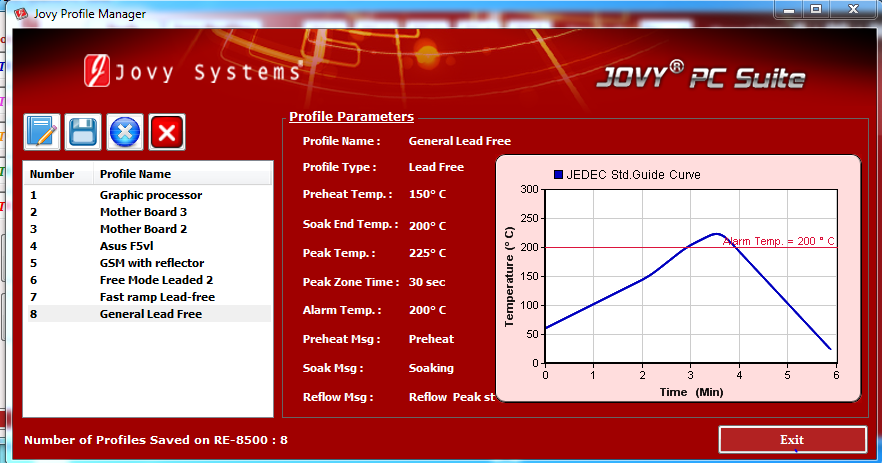Click the Number column header
This screenshot has width=882, height=463.
[x=58, y=174]
